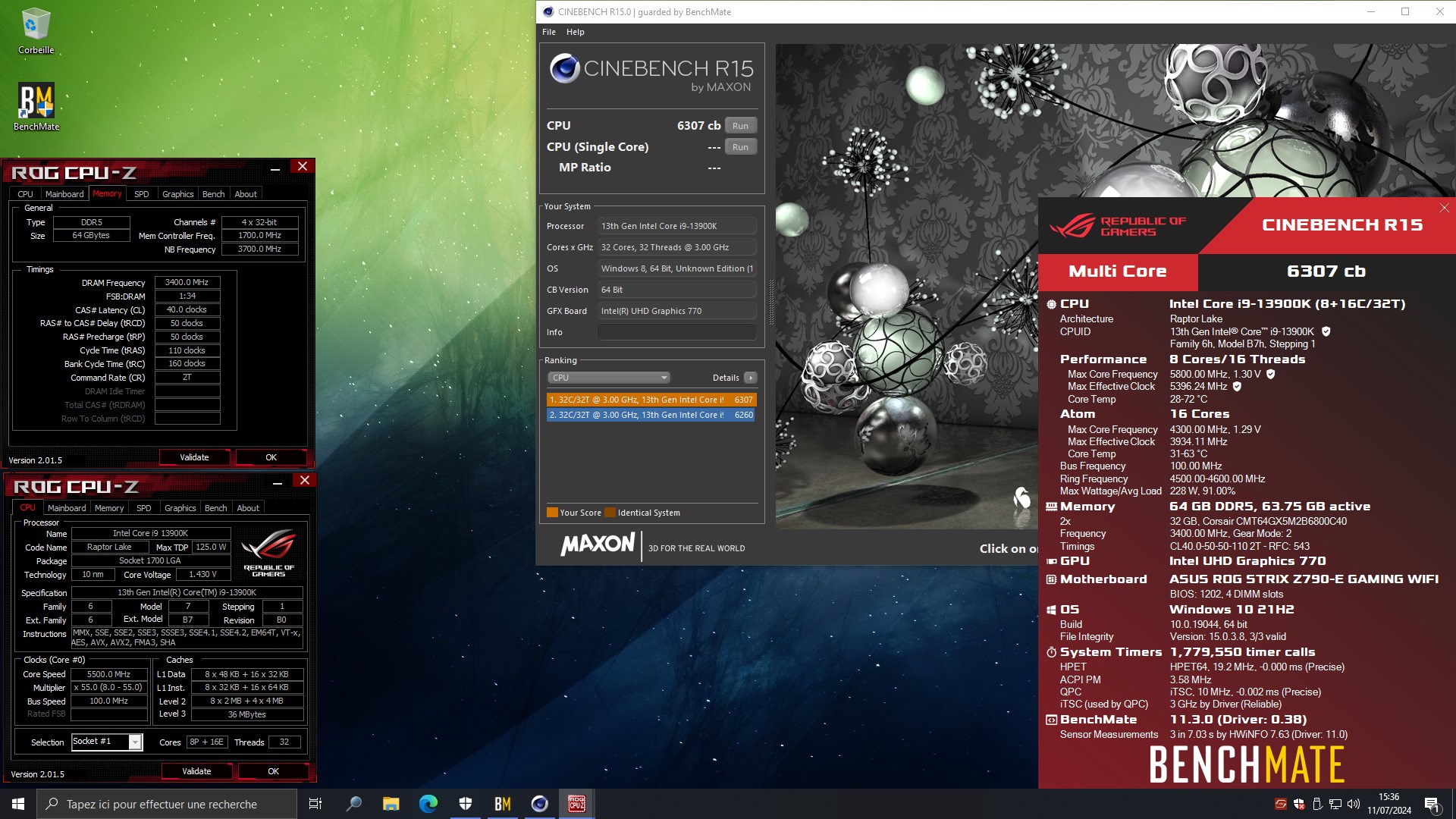Click the Info input field in Cinebench

pos(677,332)
